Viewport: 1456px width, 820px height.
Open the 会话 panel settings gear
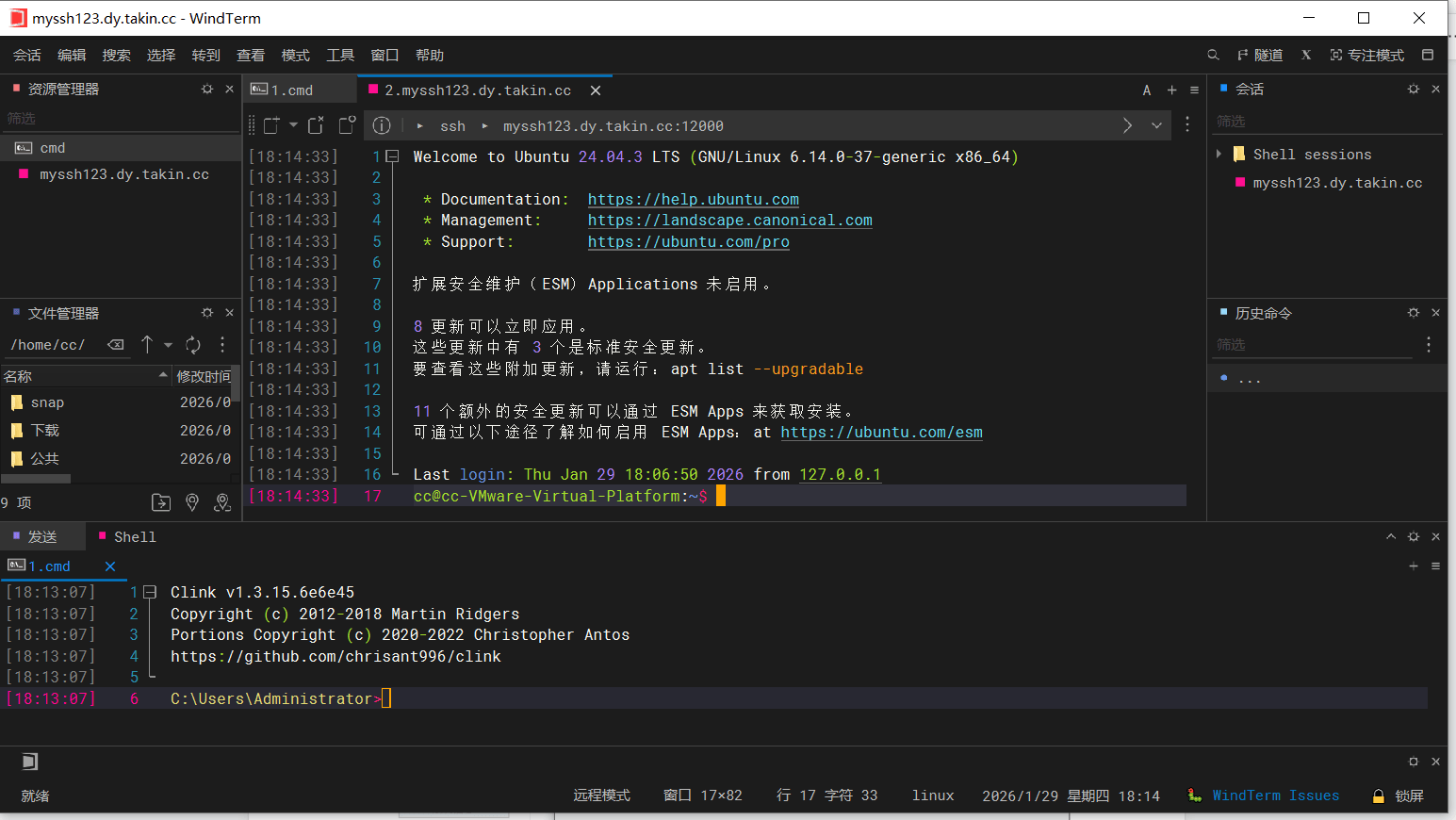pos(1414,89)
